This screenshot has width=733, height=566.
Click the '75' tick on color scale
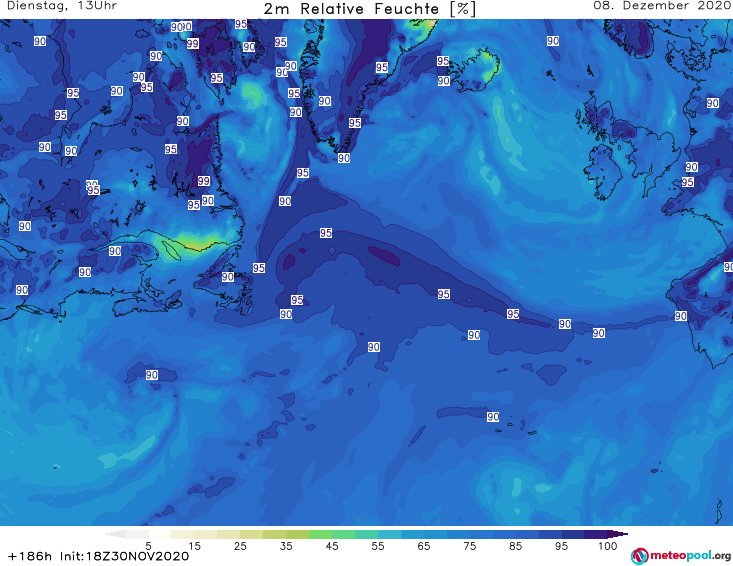(x=469, y=546)
